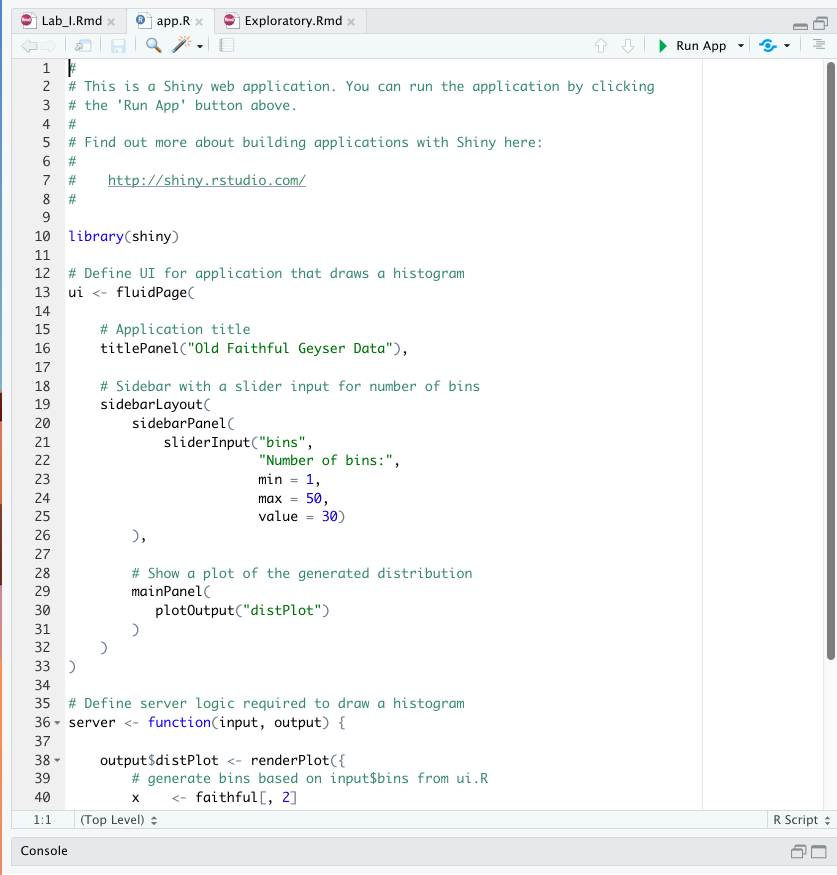Click the 1:1 cursor position indicator
Viewport: 837px width, 875px height.
42,820
